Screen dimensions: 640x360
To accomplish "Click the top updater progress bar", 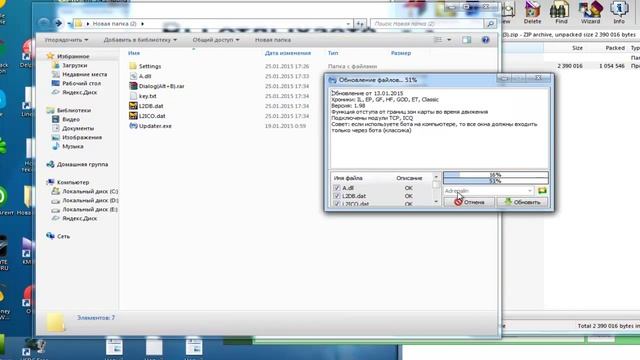I will point(496,175).
